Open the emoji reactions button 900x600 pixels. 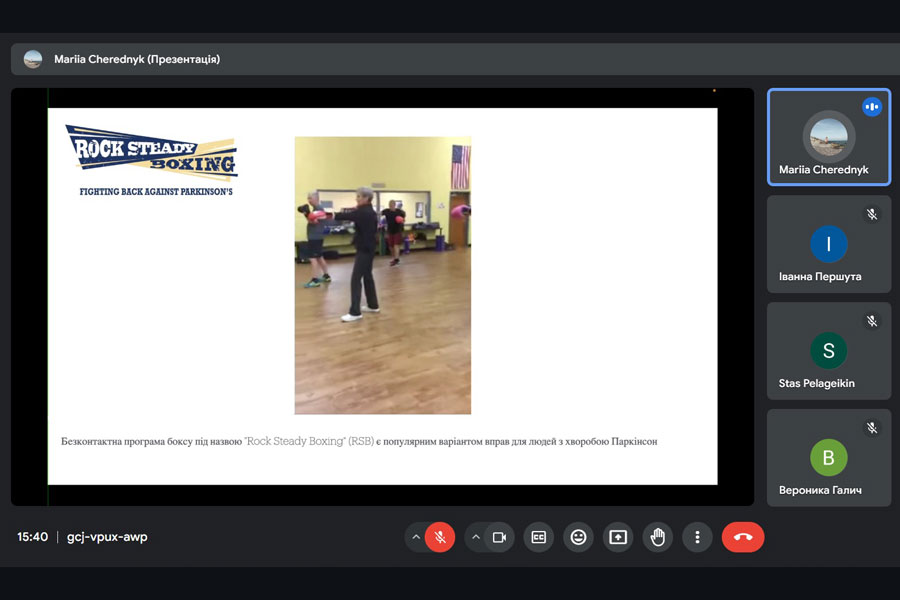[578, 537]
